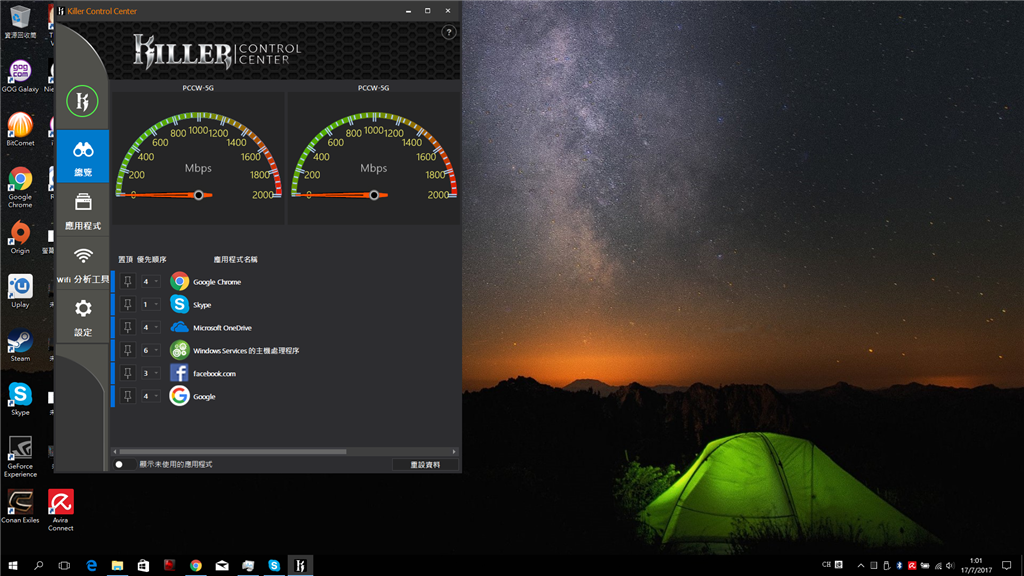This screenshot has width=1024, height=576.
Task: Expand hidden system tray icons
Action: point(861,566)
